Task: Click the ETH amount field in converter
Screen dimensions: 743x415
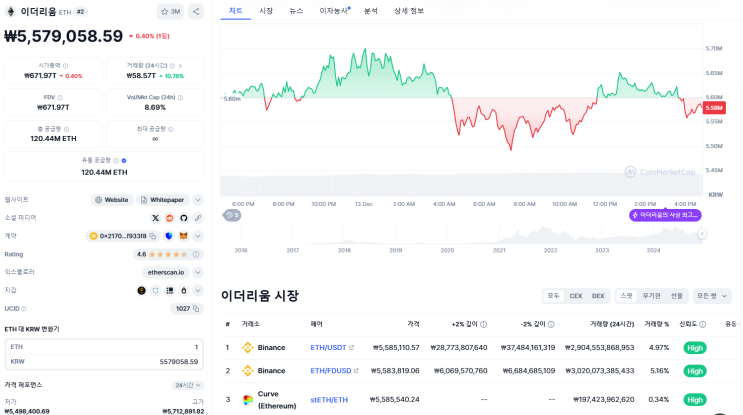Action: click(104, 347)
